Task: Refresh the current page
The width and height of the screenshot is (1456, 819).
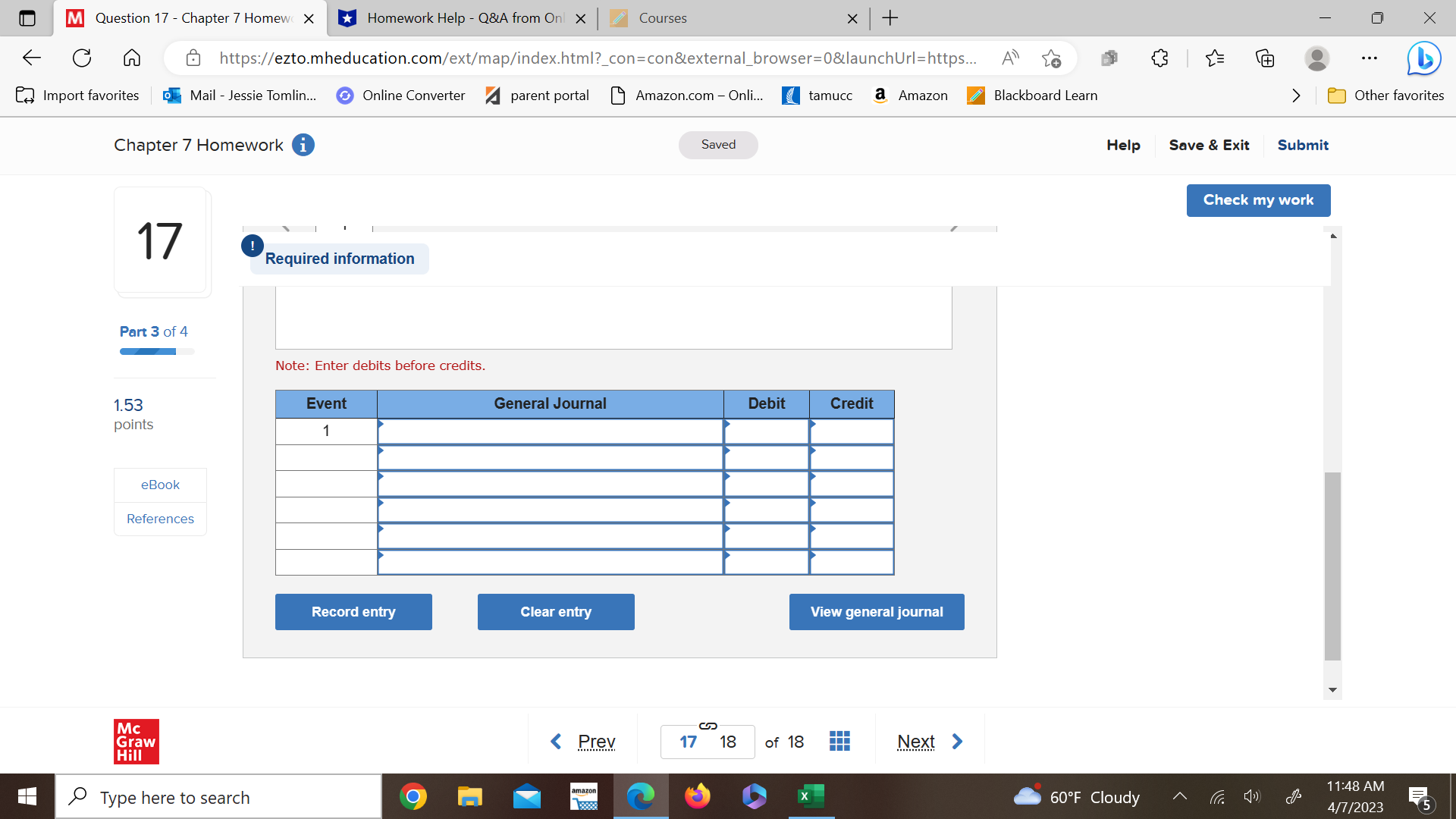Action: tap(81, 58)
